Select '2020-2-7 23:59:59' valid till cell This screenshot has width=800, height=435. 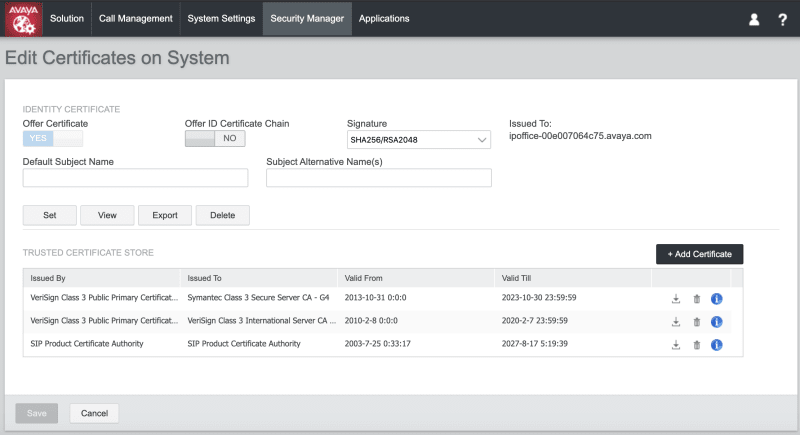pos(534,320)
